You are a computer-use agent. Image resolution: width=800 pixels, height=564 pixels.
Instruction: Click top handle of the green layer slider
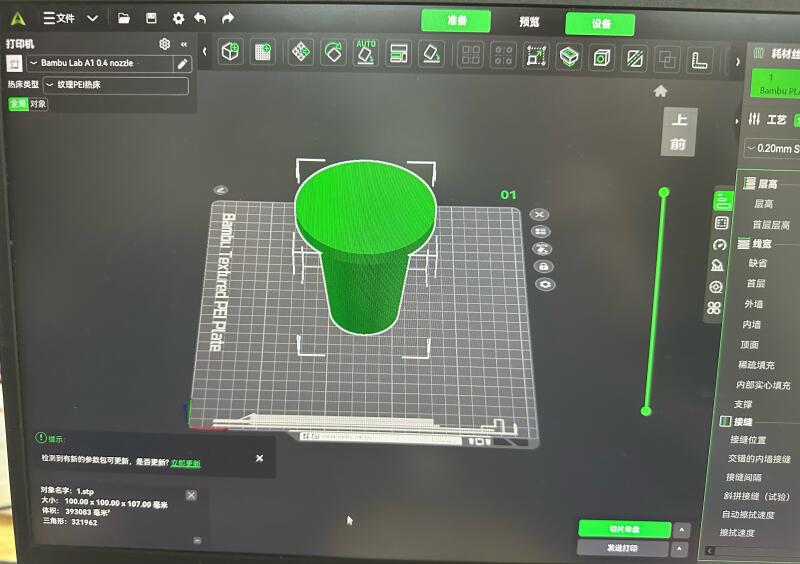tap(662, 192)
